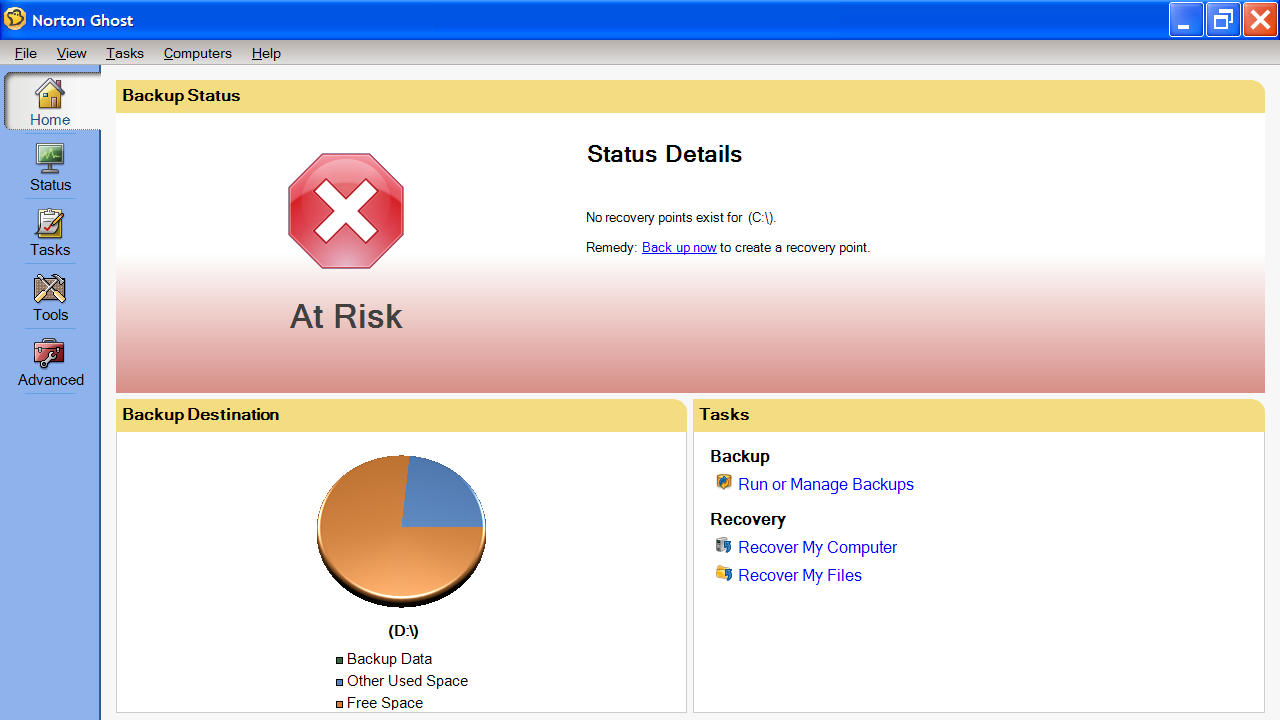Click the Recover My Computer link
This screenshot has width=1280, height=720.
pos(817,547)
